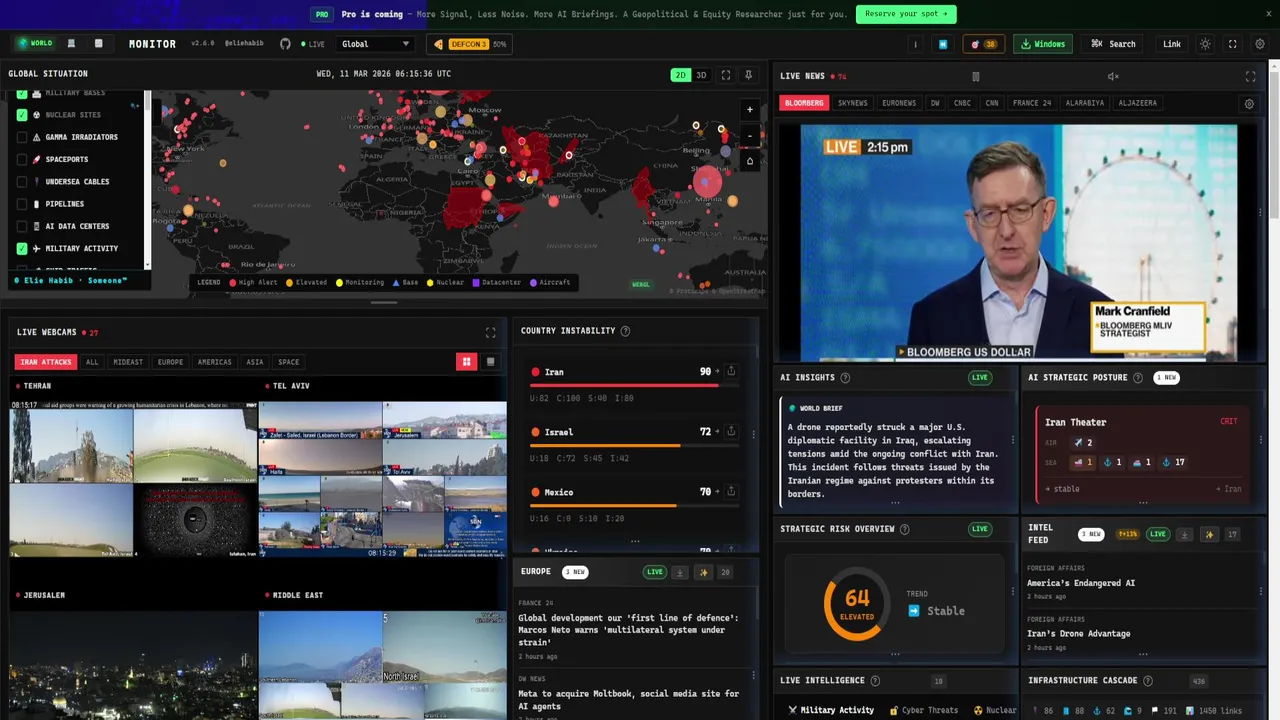The width and height of the screenshot is (1280, 720).
Task: Switch webcams to grid view
Action: click(x=466, y=362)
